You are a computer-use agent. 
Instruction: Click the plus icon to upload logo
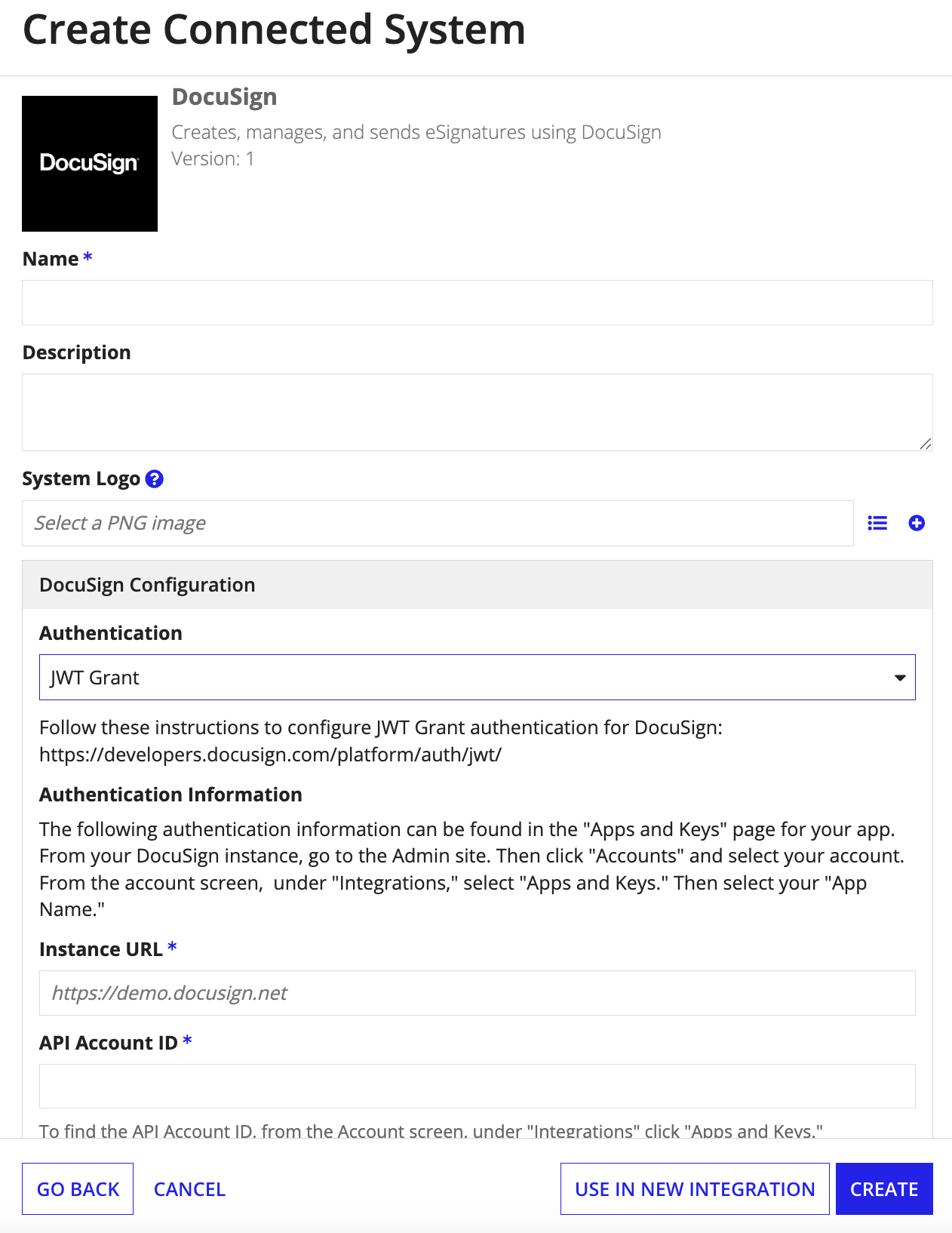click(917, 523)
